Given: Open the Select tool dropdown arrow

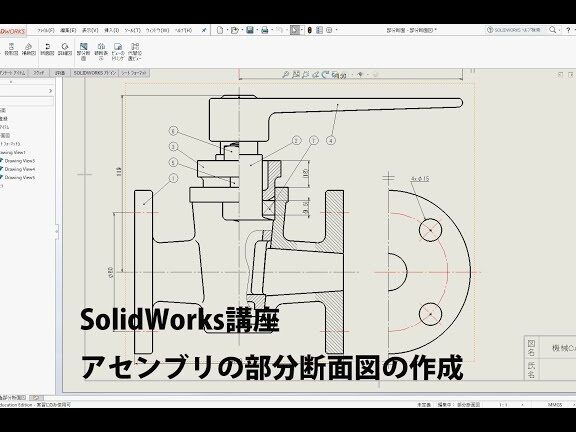Looking at the screenshot, I should (302, 30).
